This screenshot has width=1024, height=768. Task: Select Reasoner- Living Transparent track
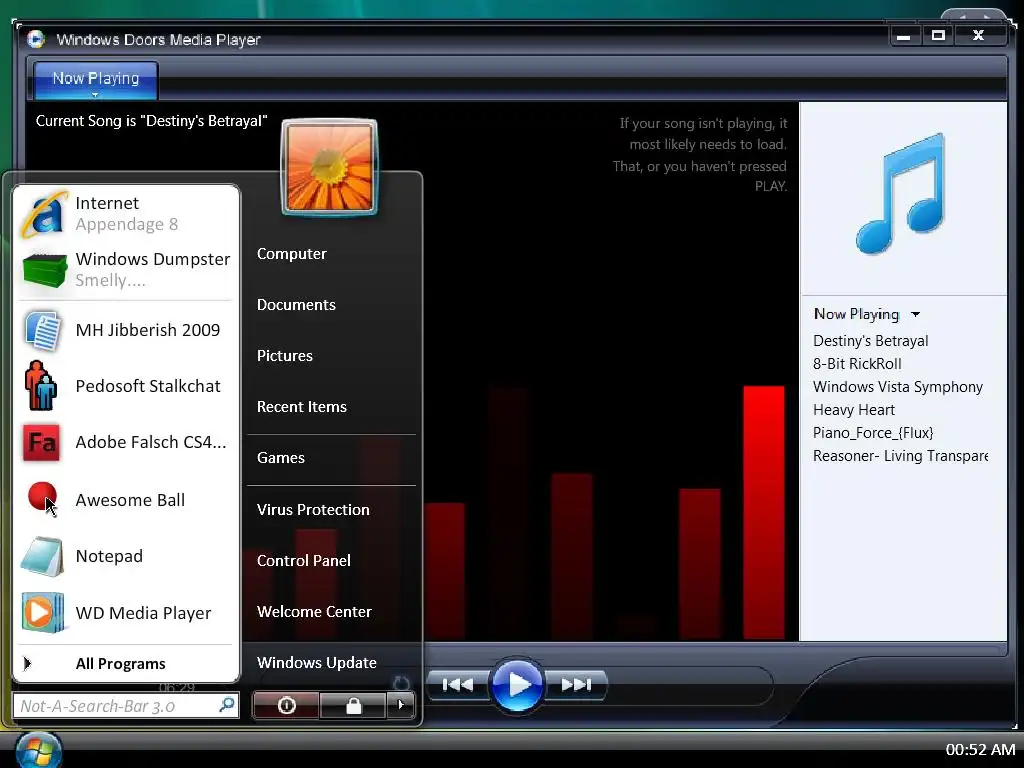point(900,455)
